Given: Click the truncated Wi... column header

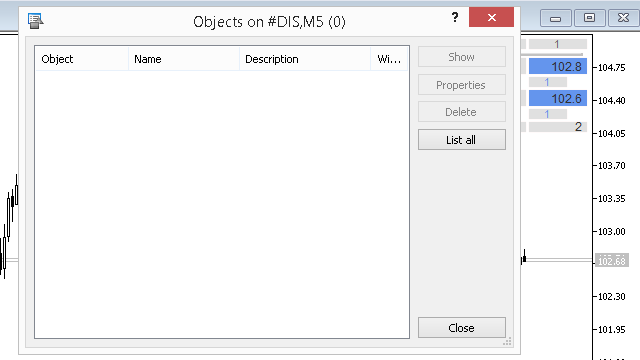Looking at the screenshot, I should (x=389, y=59).
